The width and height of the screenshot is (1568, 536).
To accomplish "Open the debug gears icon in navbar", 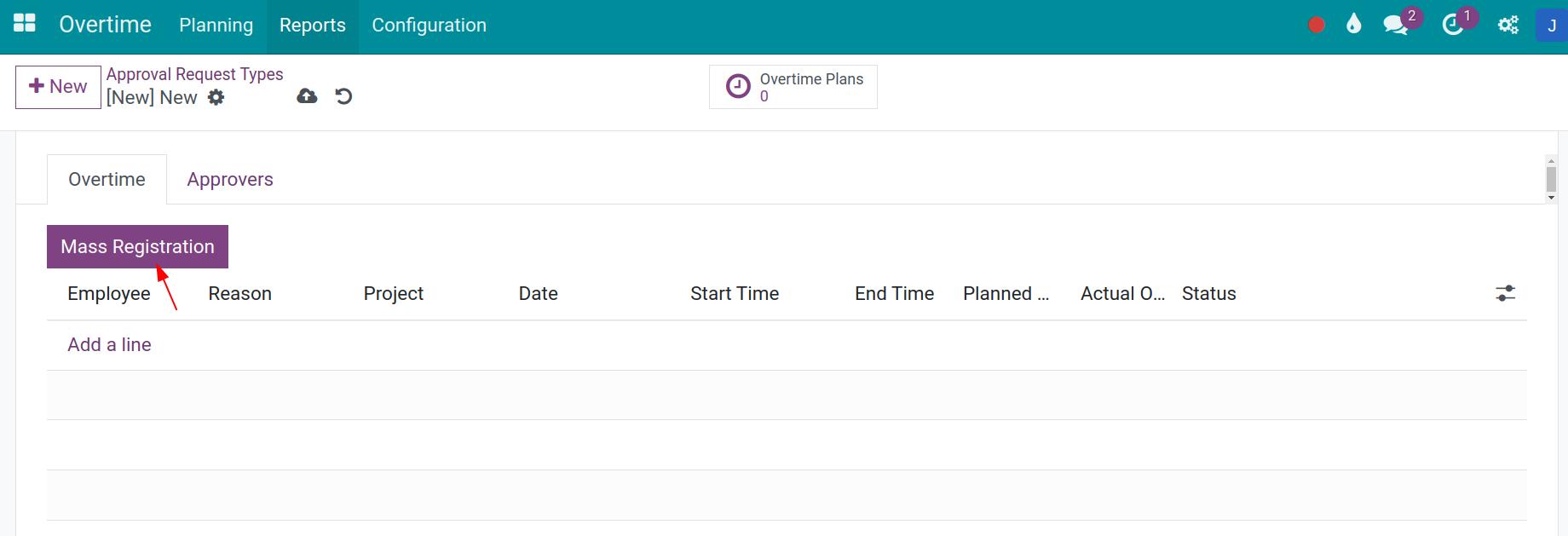I will coord(1508,26).
